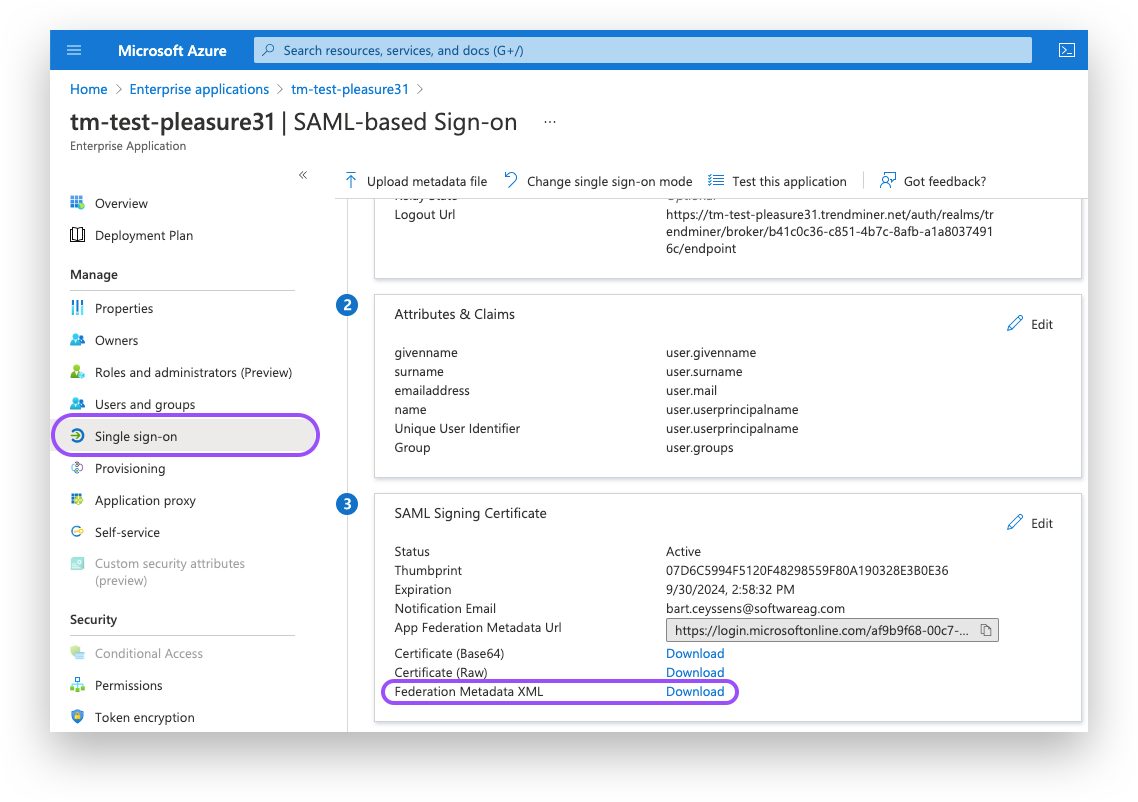Click Upload metadata file
The width and height of the screenshot is (1138, 802).
click(415, 181)
